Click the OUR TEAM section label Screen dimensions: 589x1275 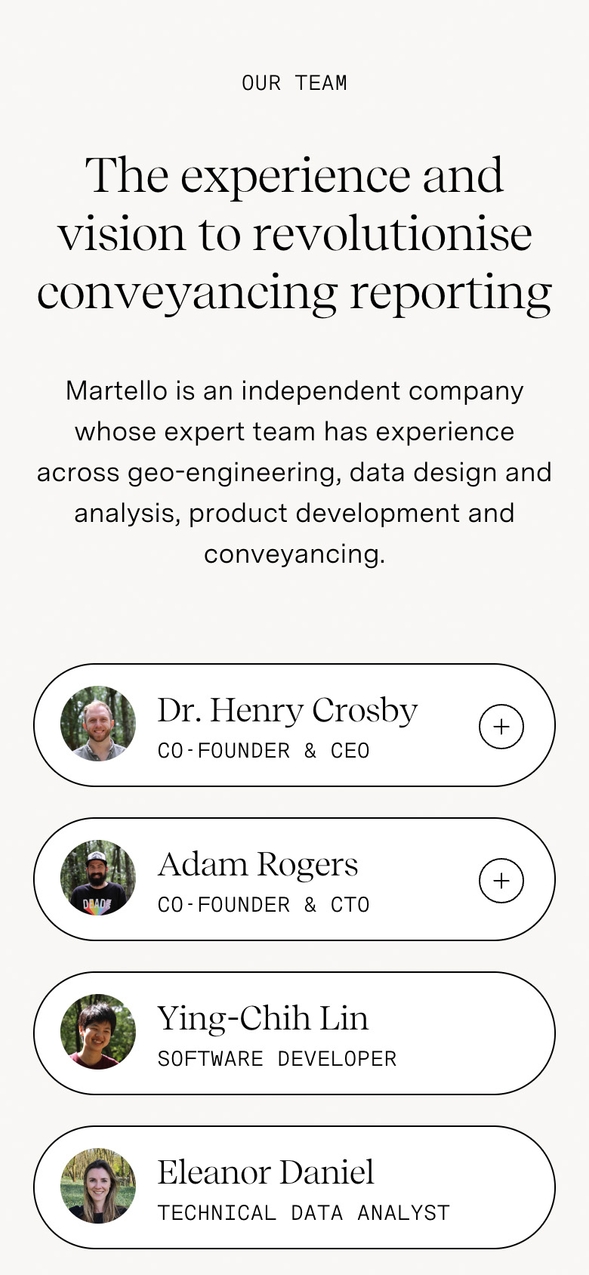[294, 83]
